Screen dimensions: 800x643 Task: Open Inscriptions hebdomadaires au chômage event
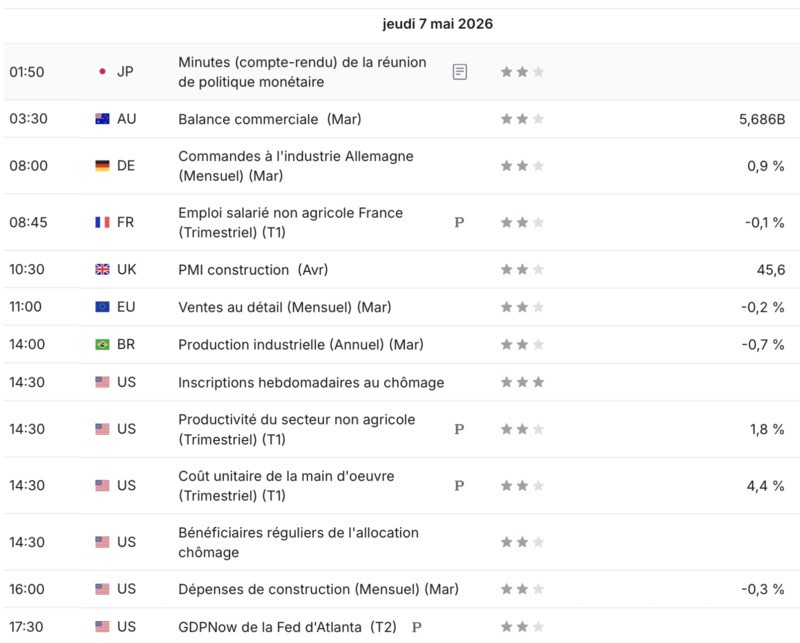pyautogui.click(x=311, y=383)
